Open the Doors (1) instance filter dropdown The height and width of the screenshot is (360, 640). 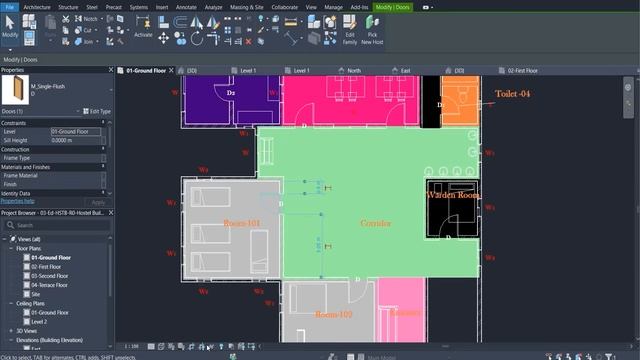point(78,111)
